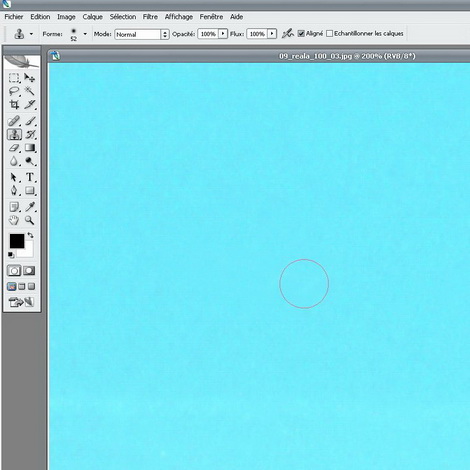Open the Filtre menu
470x470 pixels.
pos(150,17)
